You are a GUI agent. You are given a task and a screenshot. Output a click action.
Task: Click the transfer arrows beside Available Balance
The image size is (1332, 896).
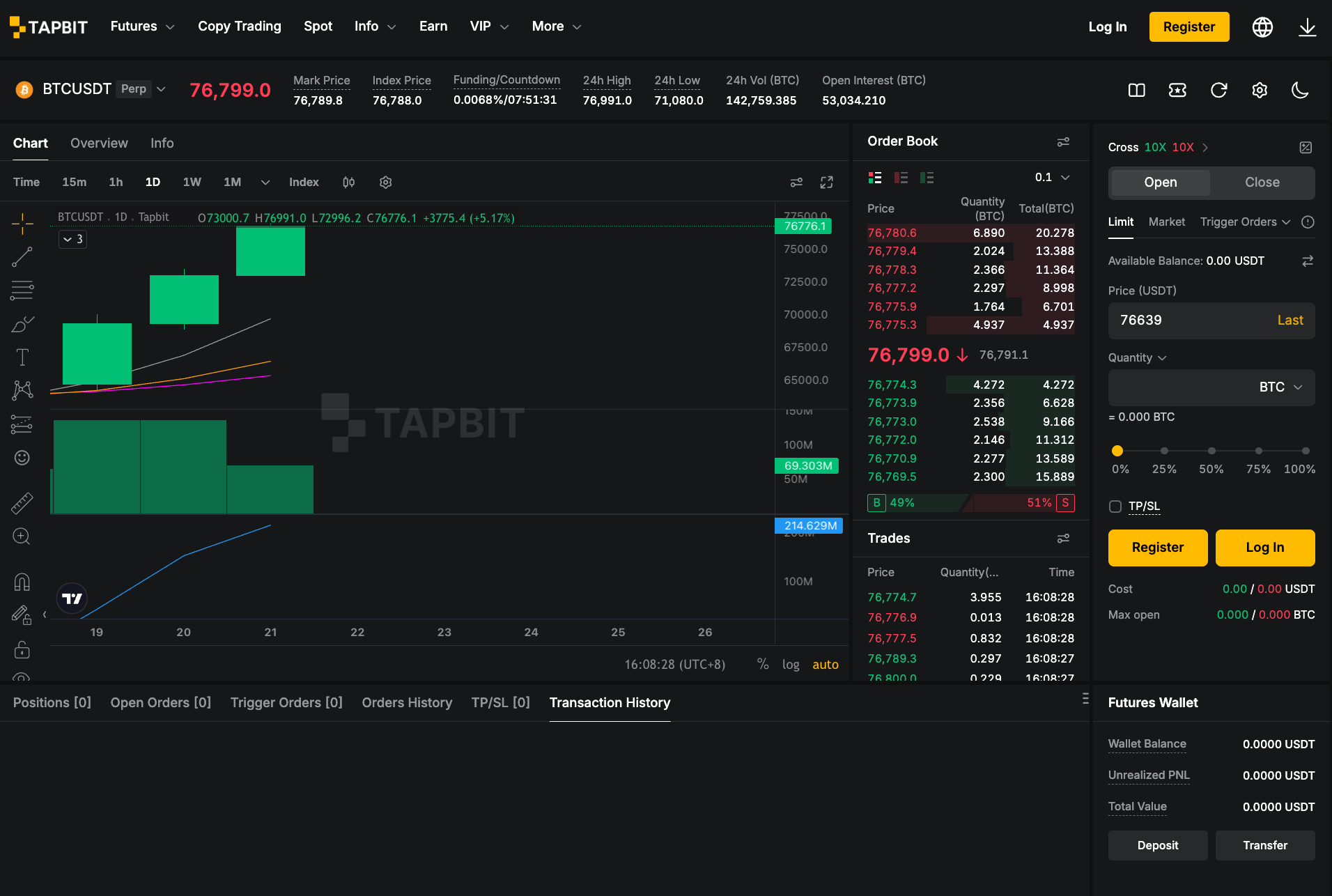point(1308,261)
